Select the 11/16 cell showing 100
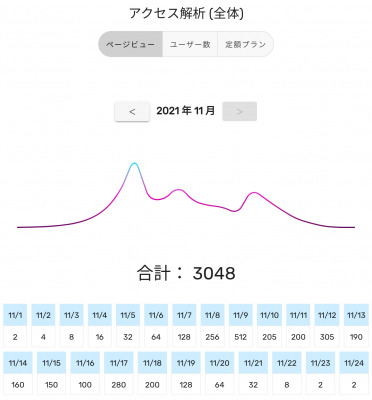This screenshot has width=372, height=400. click(x=85, y=374)
